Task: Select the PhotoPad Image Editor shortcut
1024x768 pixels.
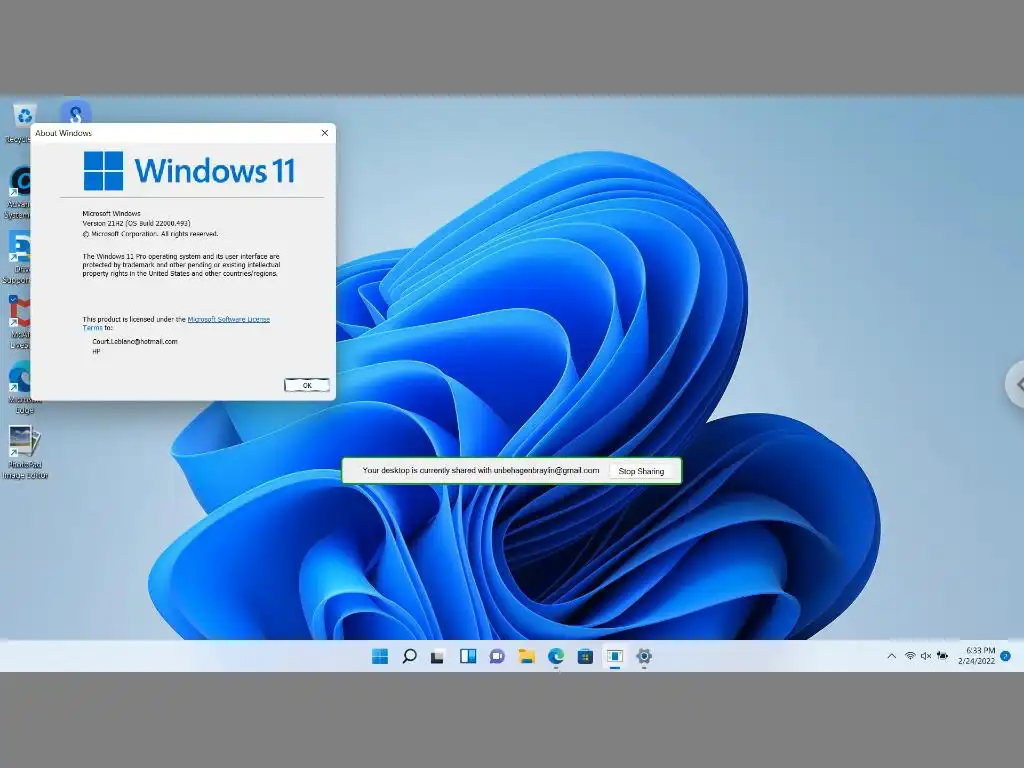Action: 25,453
